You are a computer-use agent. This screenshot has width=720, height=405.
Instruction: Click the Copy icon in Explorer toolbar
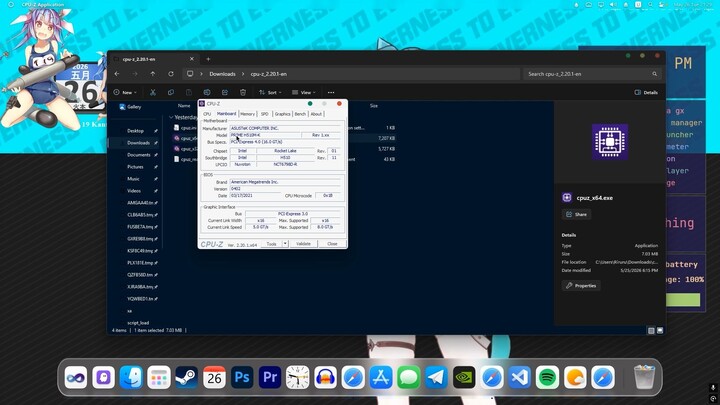pos(171,92)
